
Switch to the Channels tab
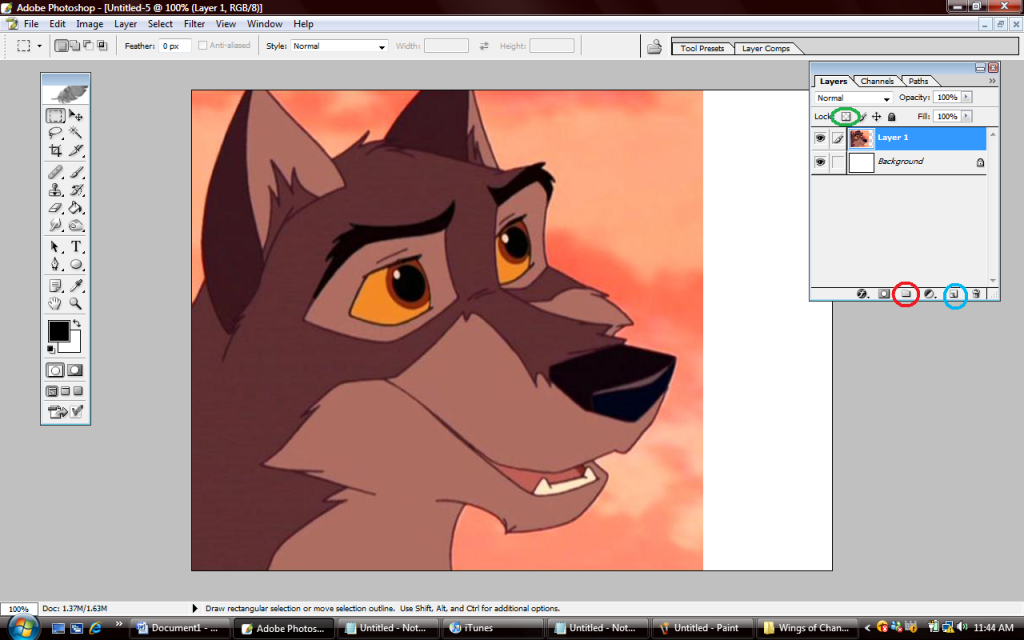pyautogui.click(x=876, y=81)
